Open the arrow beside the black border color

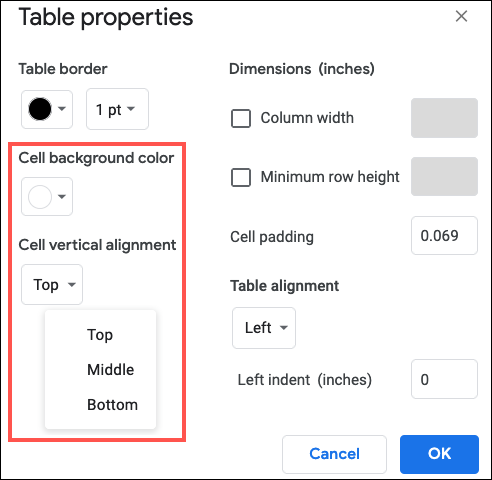(x=62, y=109)
